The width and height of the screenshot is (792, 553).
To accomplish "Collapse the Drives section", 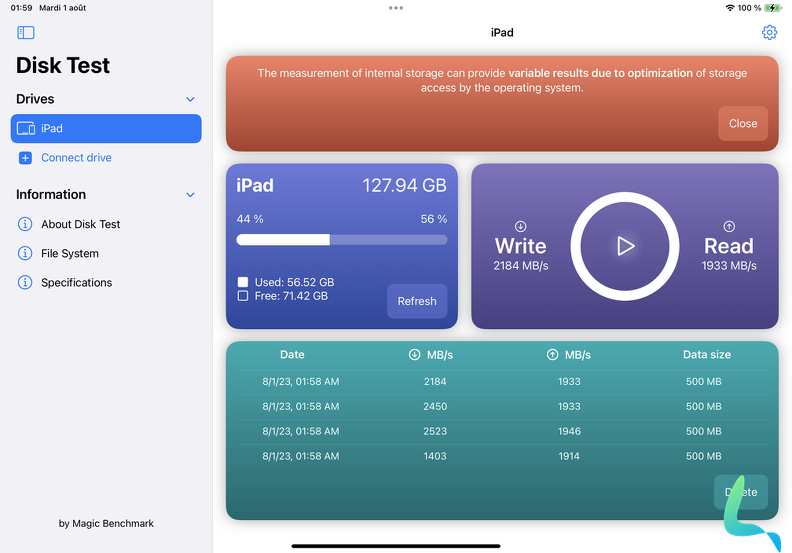I will 190,99.
